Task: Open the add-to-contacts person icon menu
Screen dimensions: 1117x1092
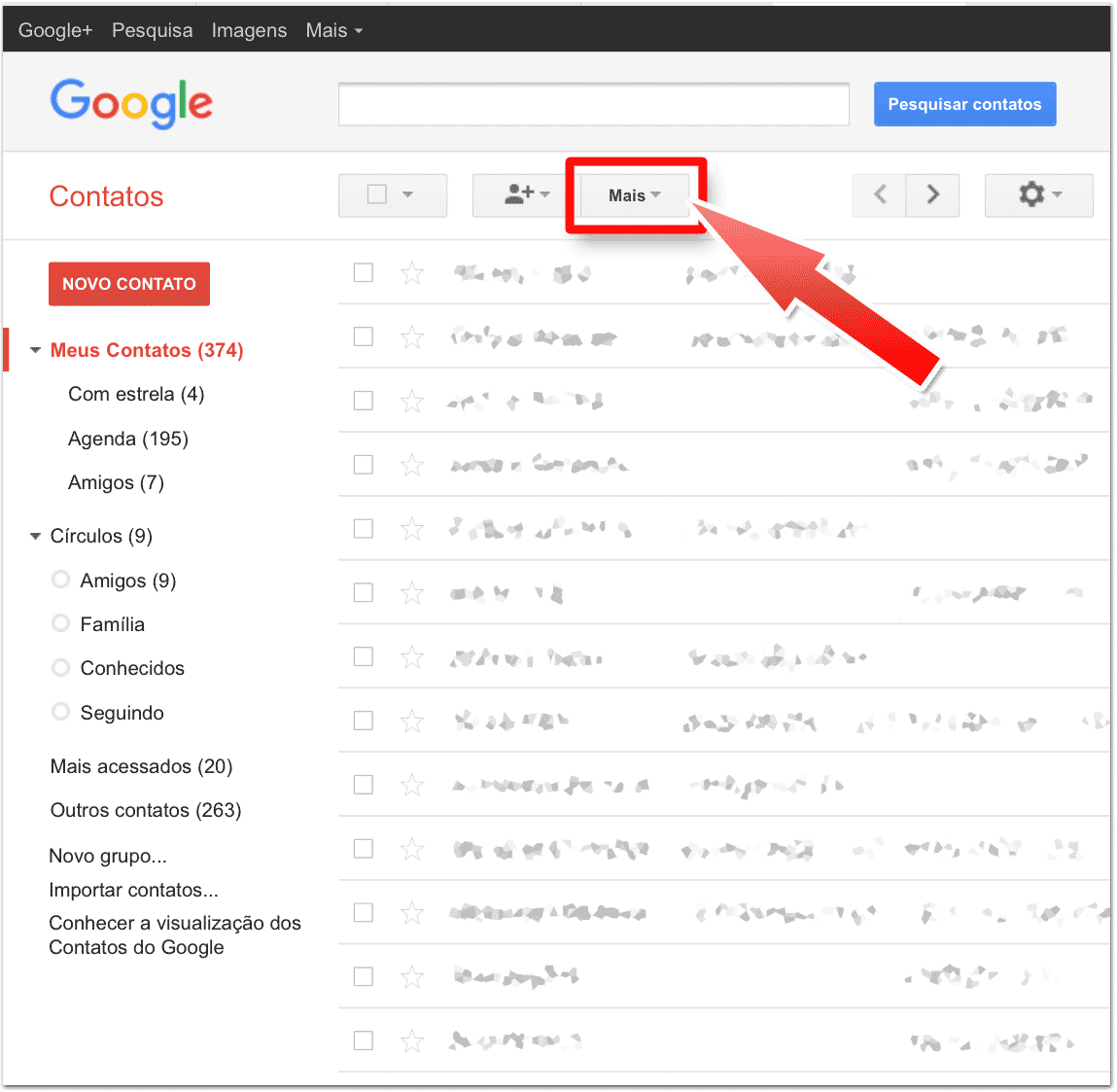Action: click(x=527, y=194)
